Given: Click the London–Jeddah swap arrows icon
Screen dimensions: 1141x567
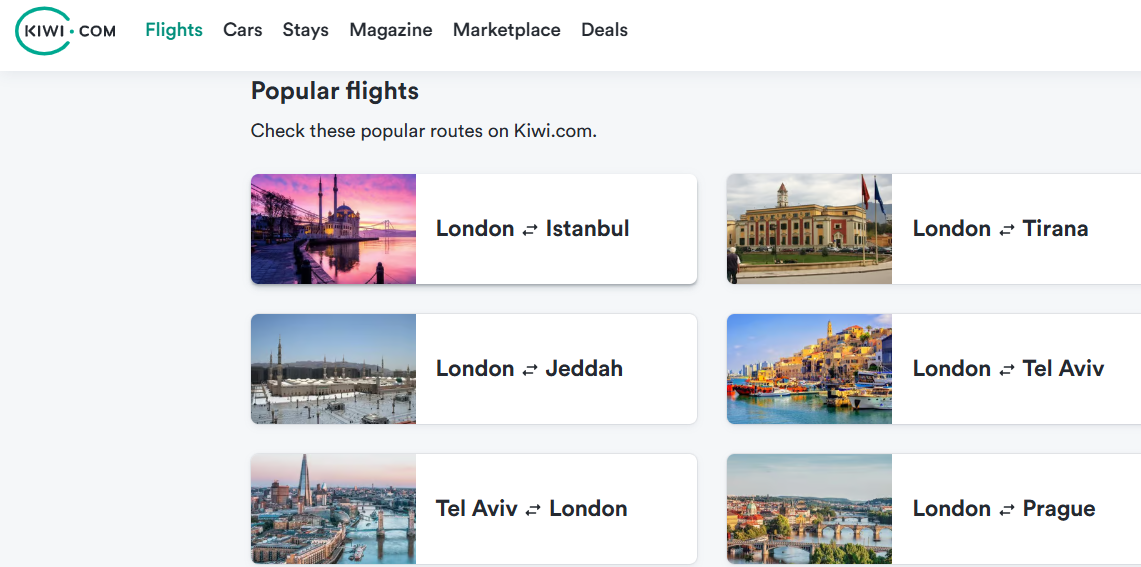Looking at the screenshot, I should click(530, 370).
